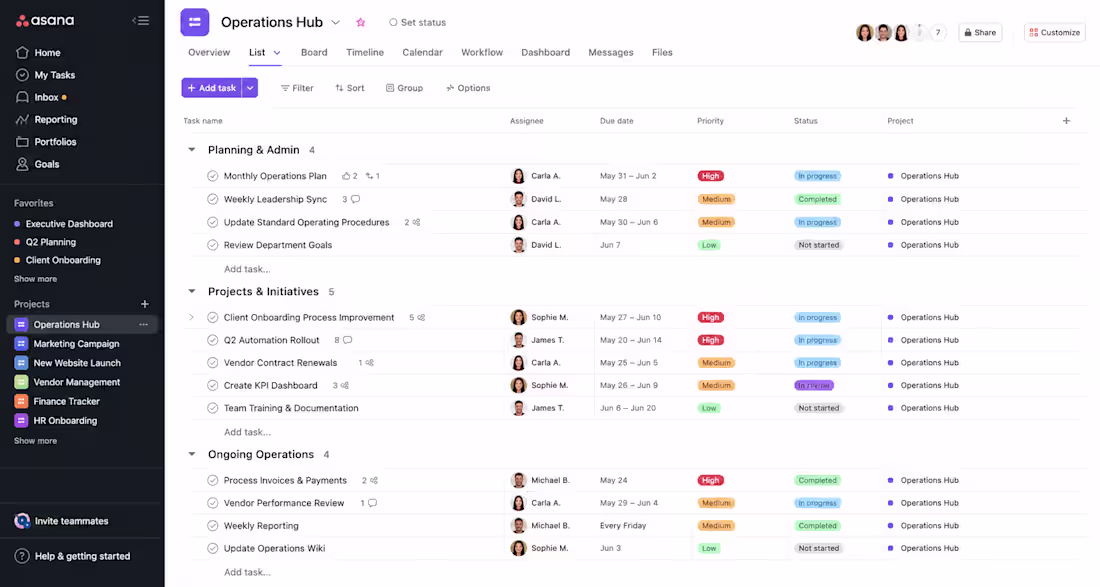Click Invite teammates
1100x587 pixels.
pos(62,521)
